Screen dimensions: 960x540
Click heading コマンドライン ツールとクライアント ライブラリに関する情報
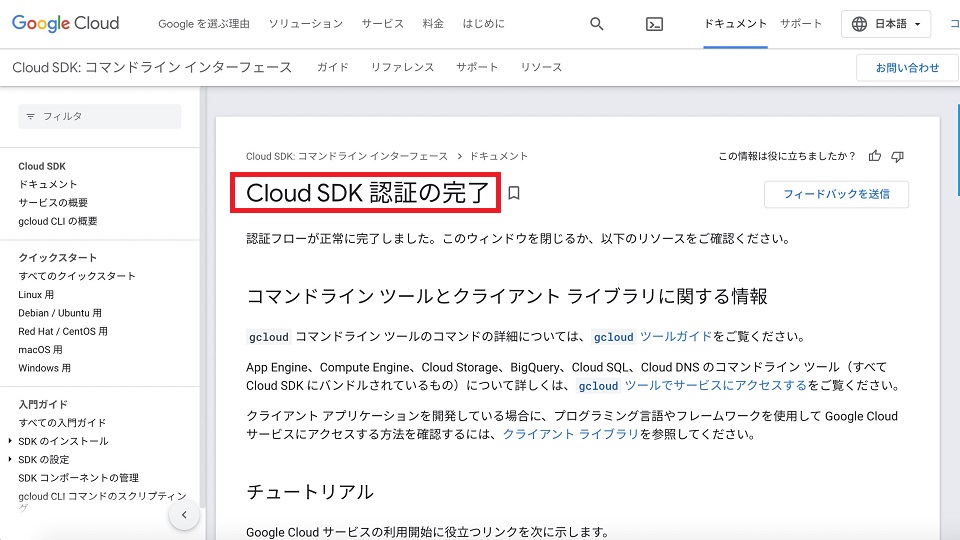(507, 296)
